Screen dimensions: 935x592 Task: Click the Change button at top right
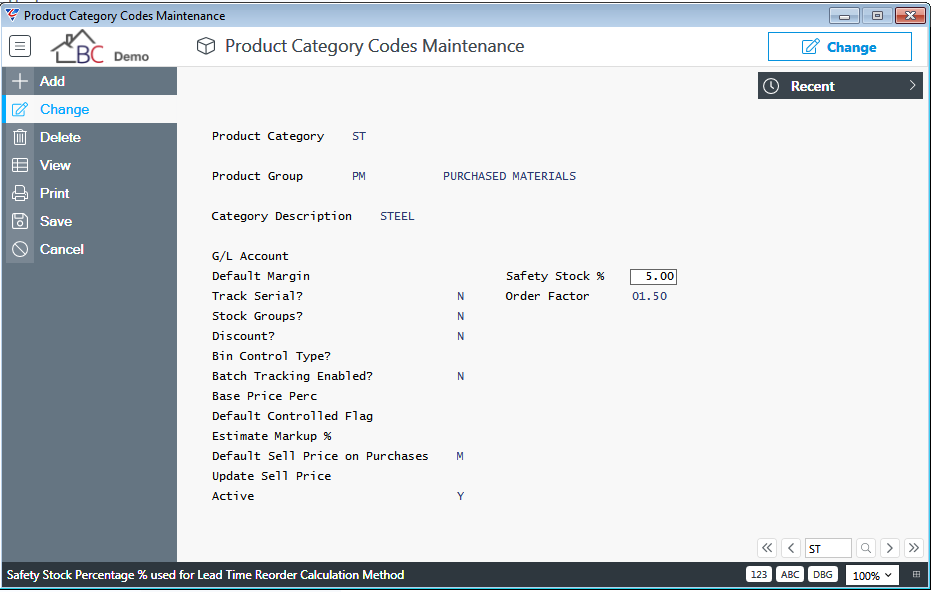[x=840, y=47]
